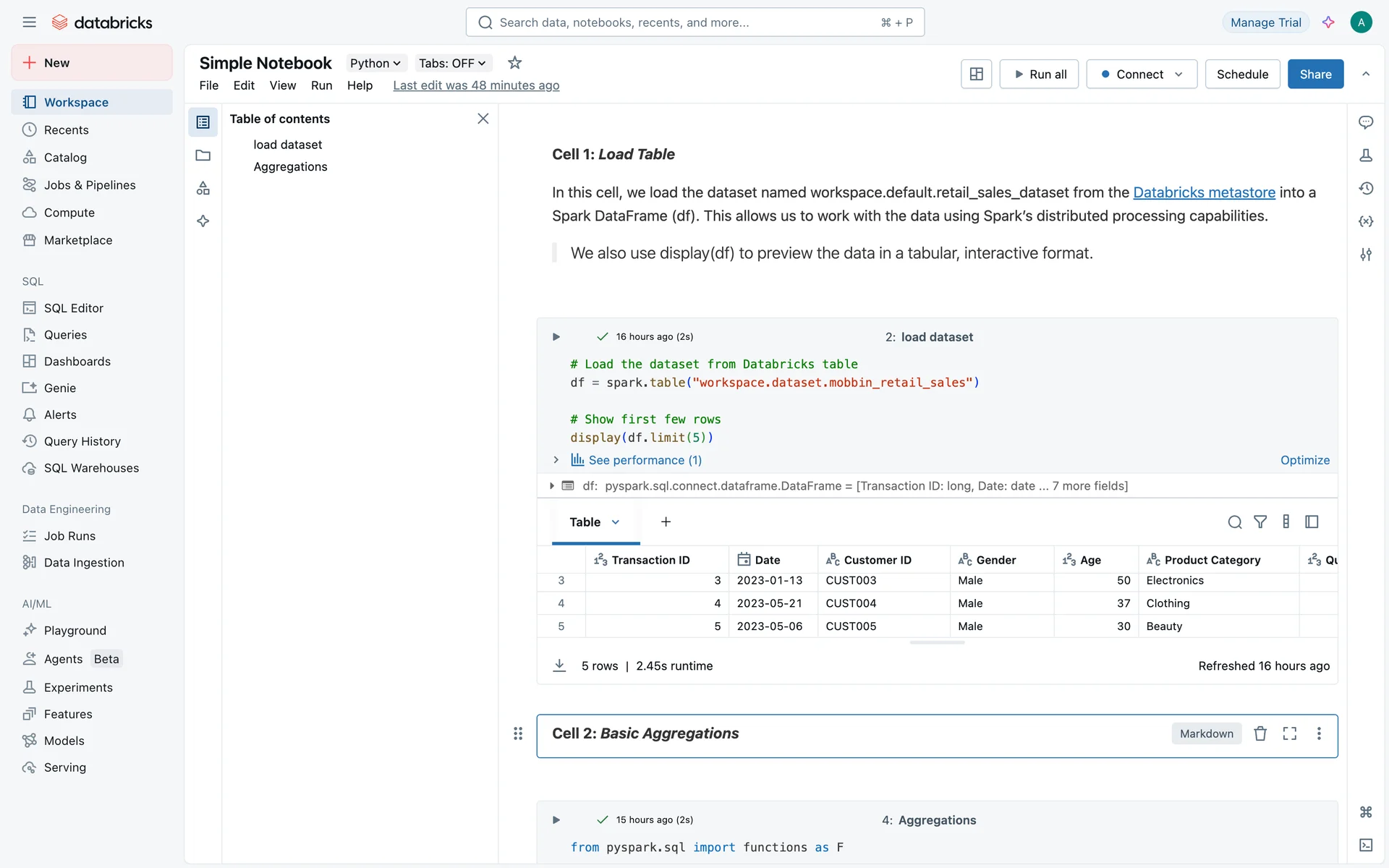Screen dimensions: 1389x868
Task: Click the table filter funnel icon
Action: (x=1260, y=522)
